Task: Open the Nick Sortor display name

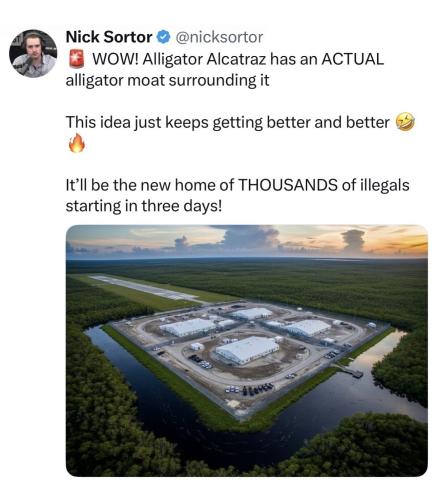Action: 109,37
